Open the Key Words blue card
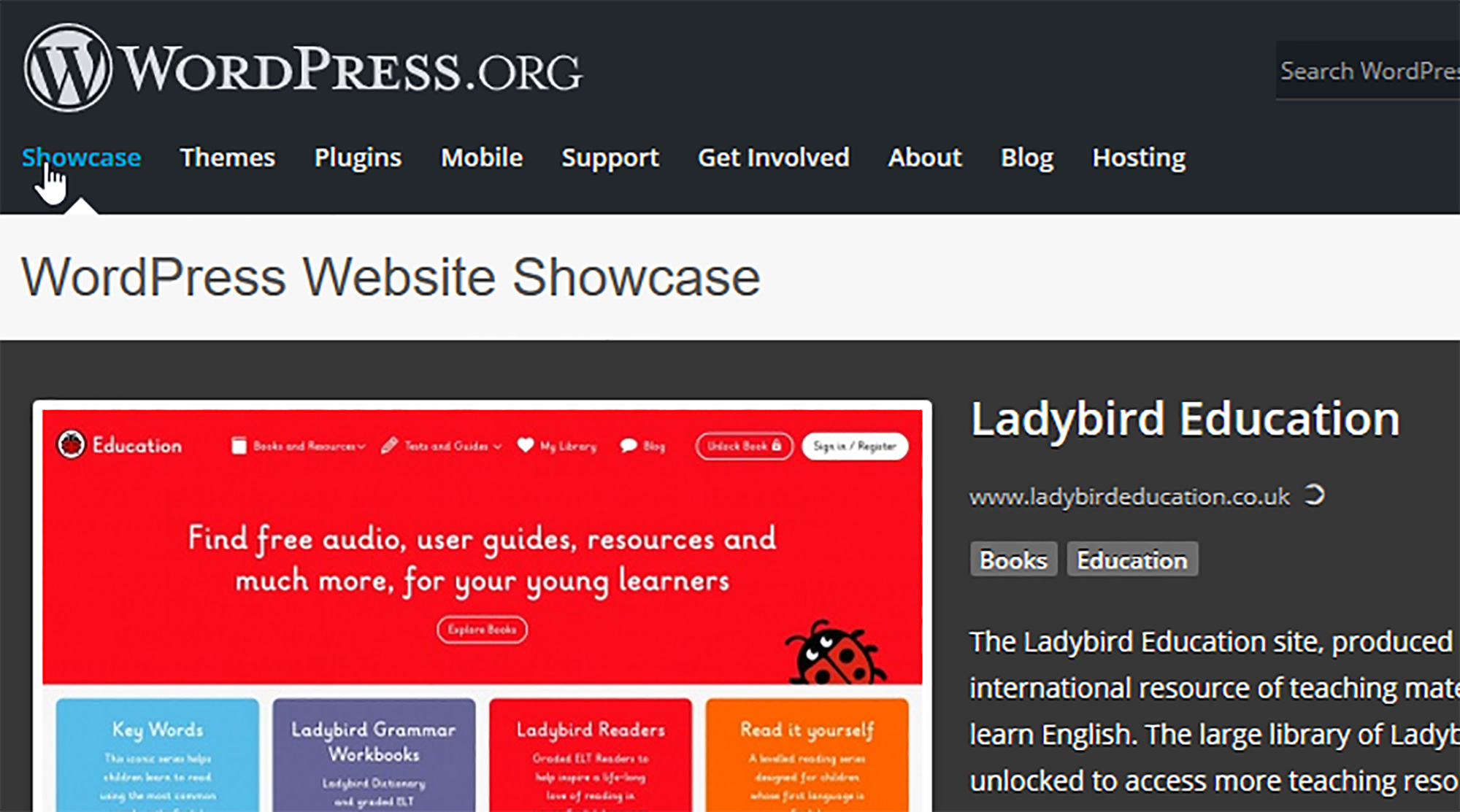Image resolution: width=1460 pixels, height=812 pixels. 158,754
